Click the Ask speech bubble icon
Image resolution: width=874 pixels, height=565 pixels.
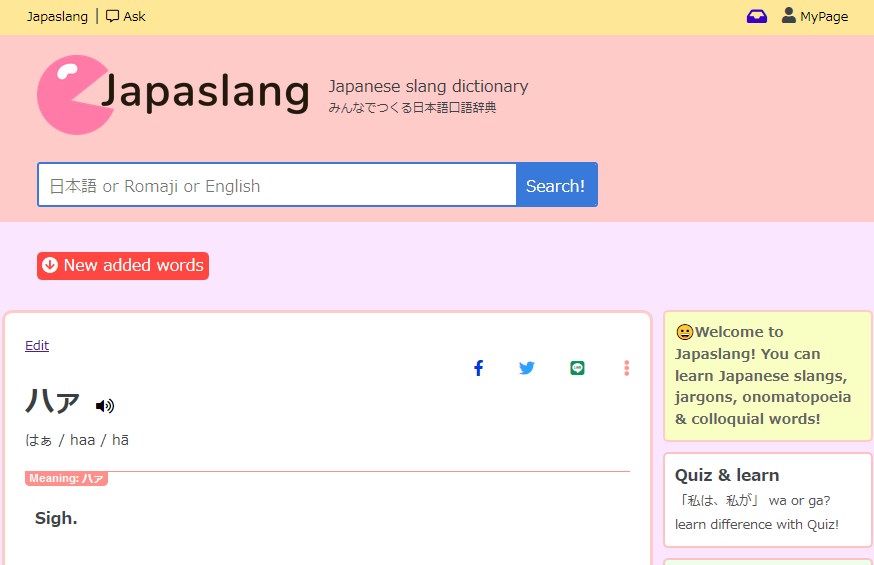click(x=112, y=16)
